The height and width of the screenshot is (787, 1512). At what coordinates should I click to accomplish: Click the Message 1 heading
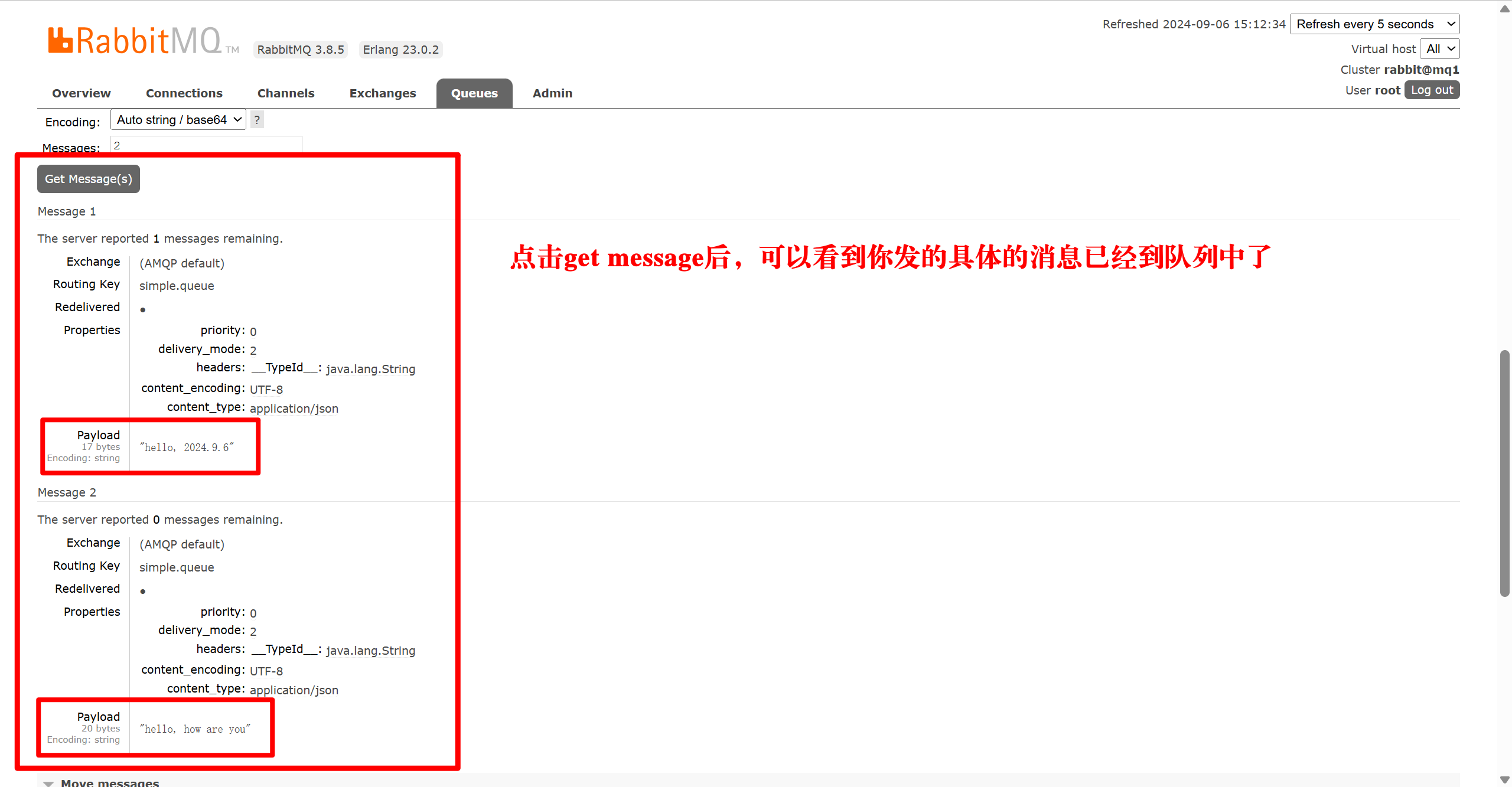point(67,211)
